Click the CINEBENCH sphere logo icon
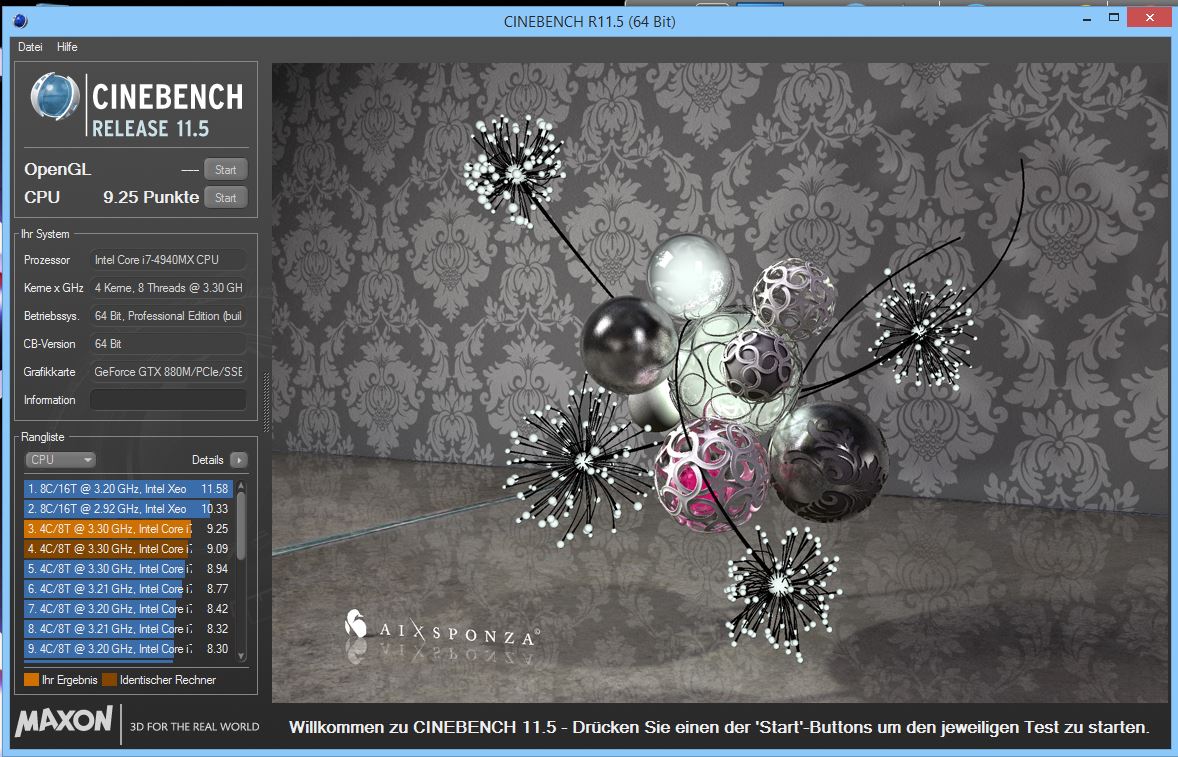This screenshot has width=1178, height=757. [x=56, y=100]
